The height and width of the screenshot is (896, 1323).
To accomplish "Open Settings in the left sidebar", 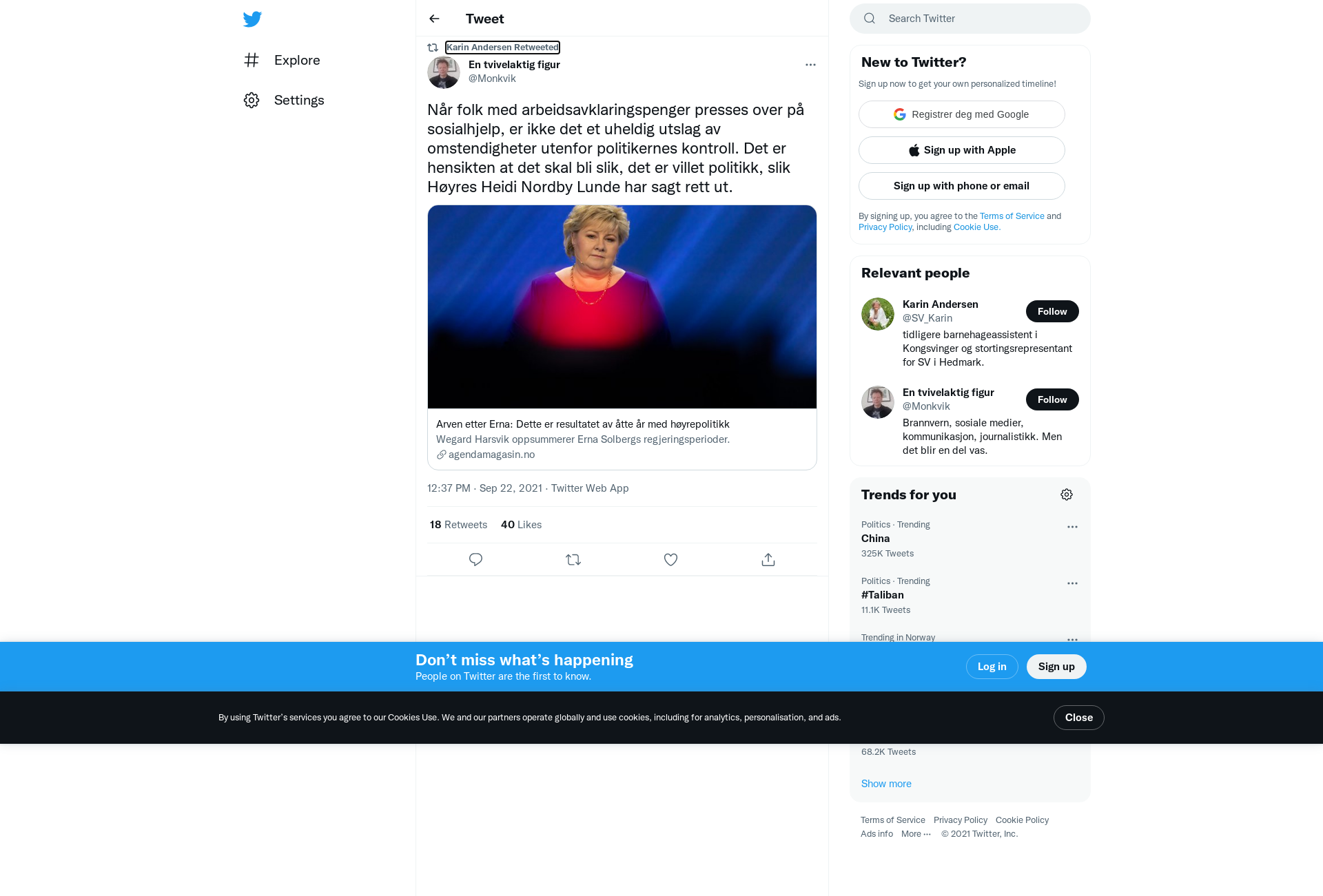I will 284,100.
